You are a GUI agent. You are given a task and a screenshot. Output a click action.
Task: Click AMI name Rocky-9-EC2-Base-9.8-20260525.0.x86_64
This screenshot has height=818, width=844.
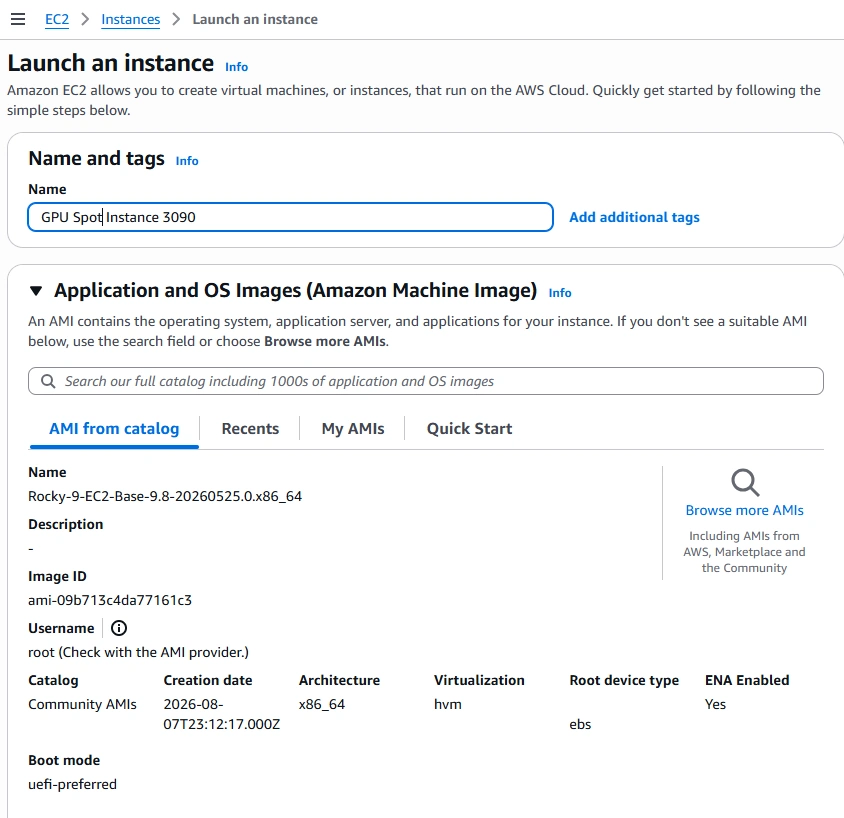165,496
